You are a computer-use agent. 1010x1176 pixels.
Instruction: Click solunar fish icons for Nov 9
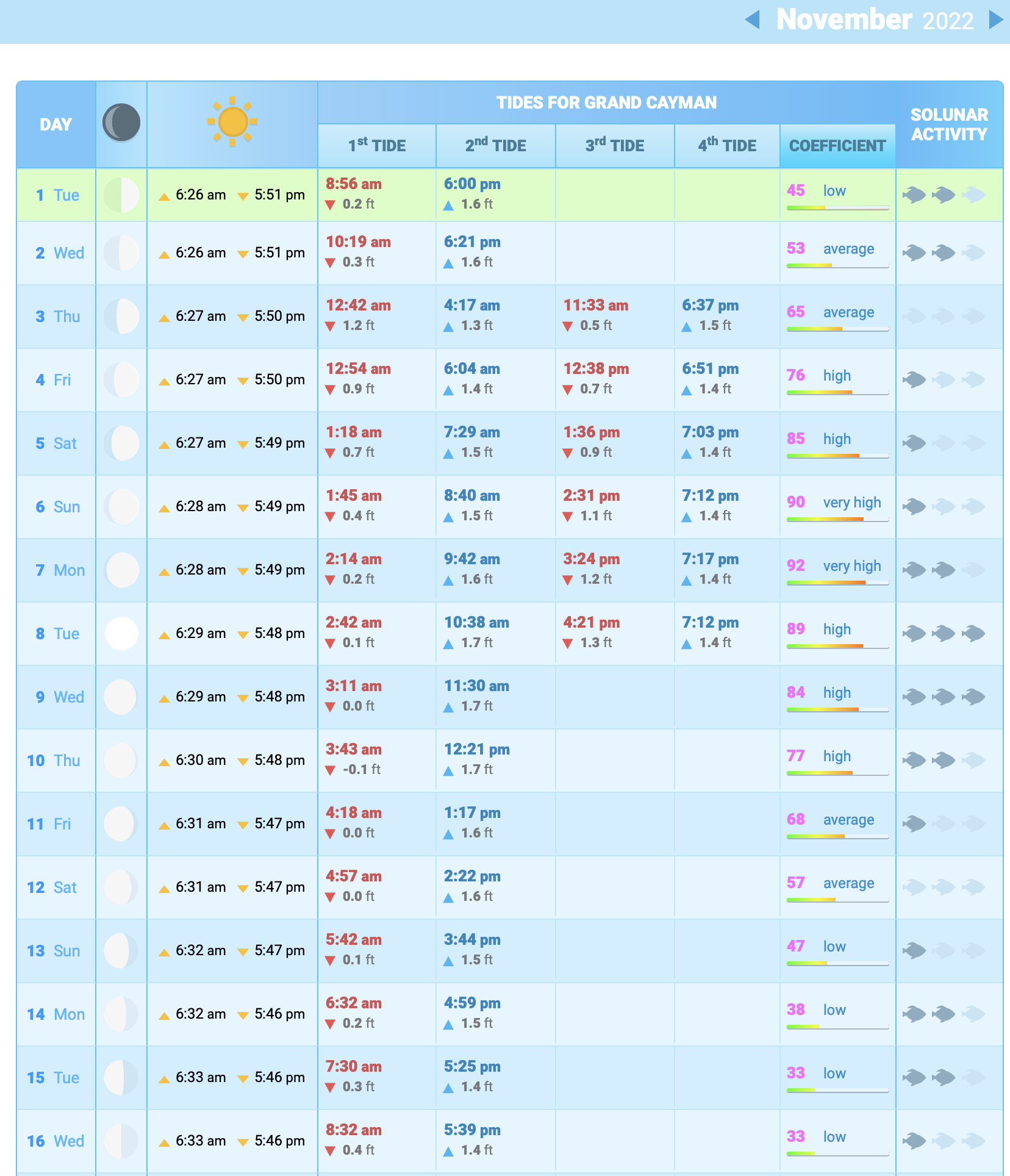pyautogui.click(x=944, y=697)
